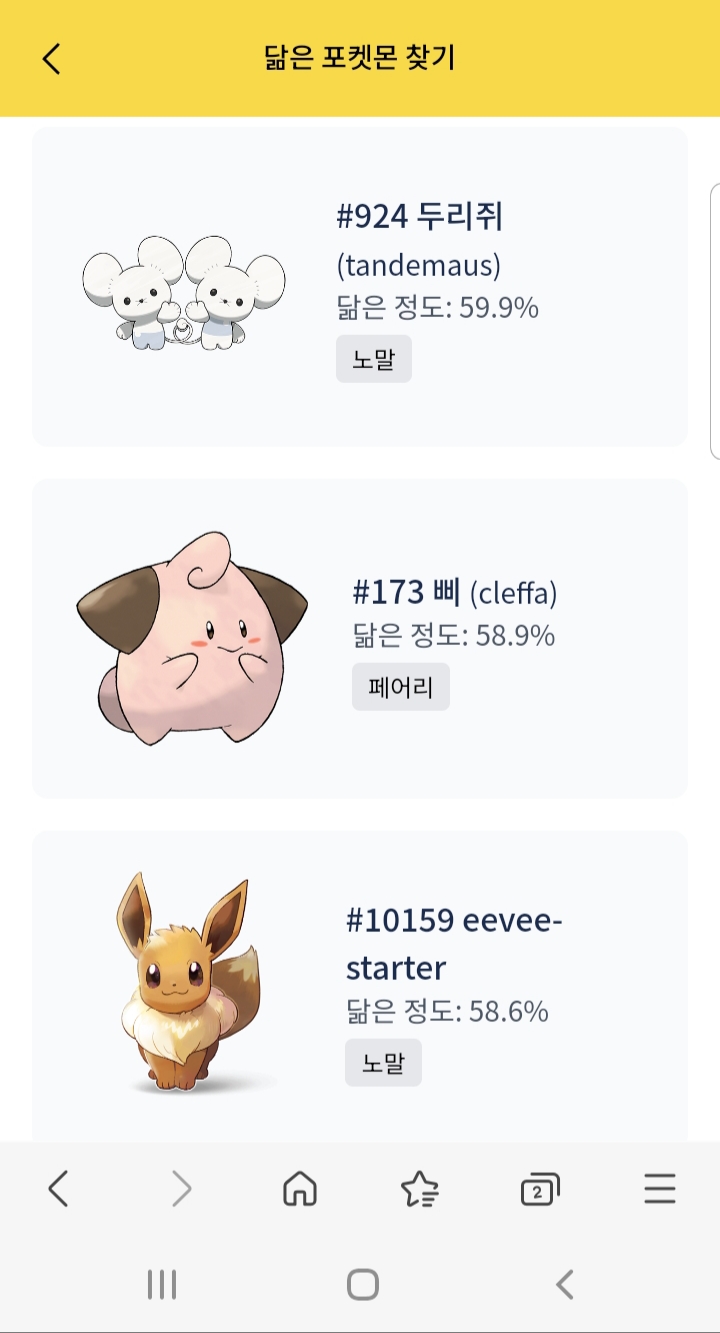Open the #173 삐 (cleffa) title

pyautogui.click(x=455, y=593)
